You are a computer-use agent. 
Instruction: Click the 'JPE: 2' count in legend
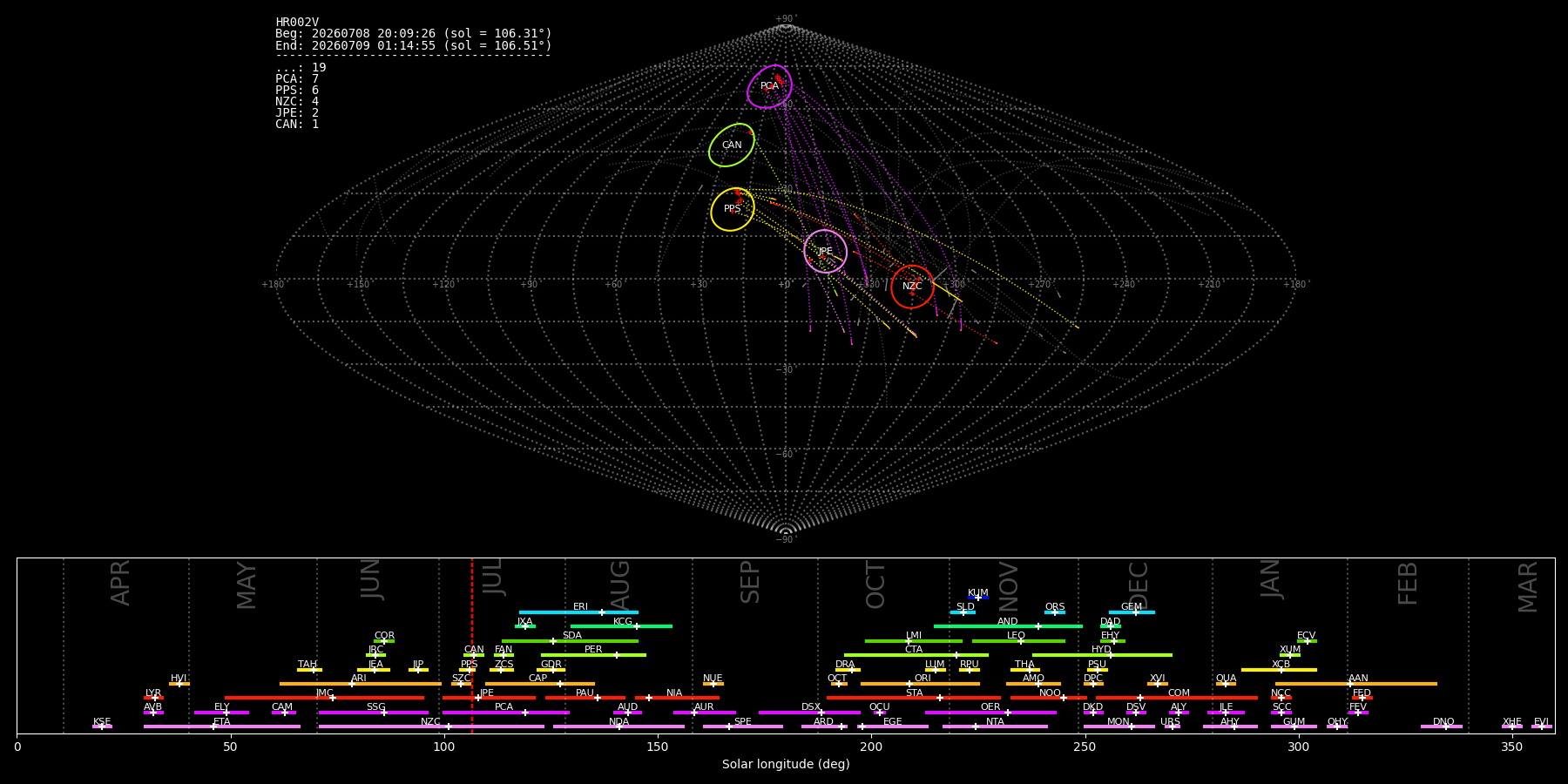(297, 112)
